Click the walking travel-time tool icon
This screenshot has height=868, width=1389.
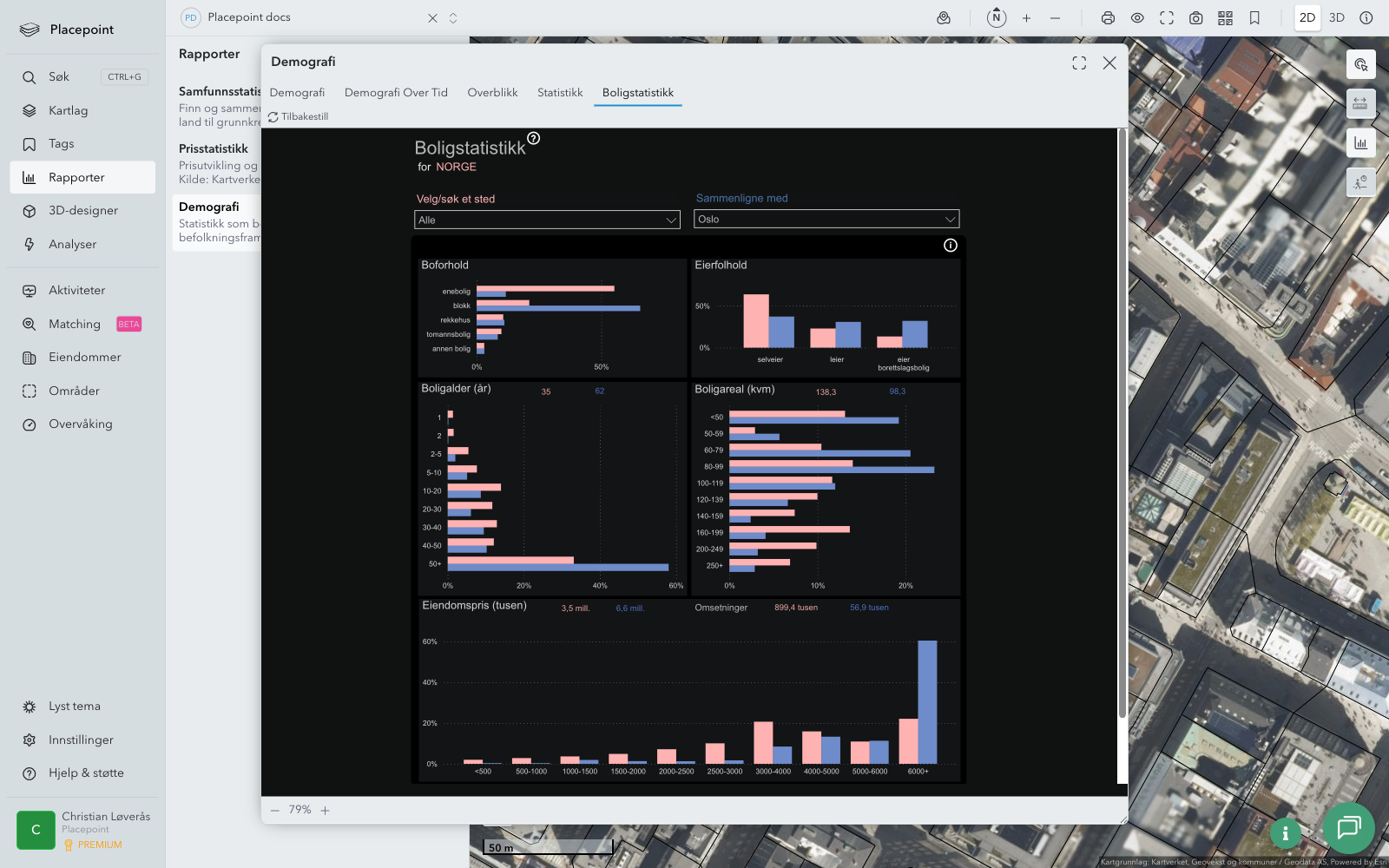click(1360, 182)
